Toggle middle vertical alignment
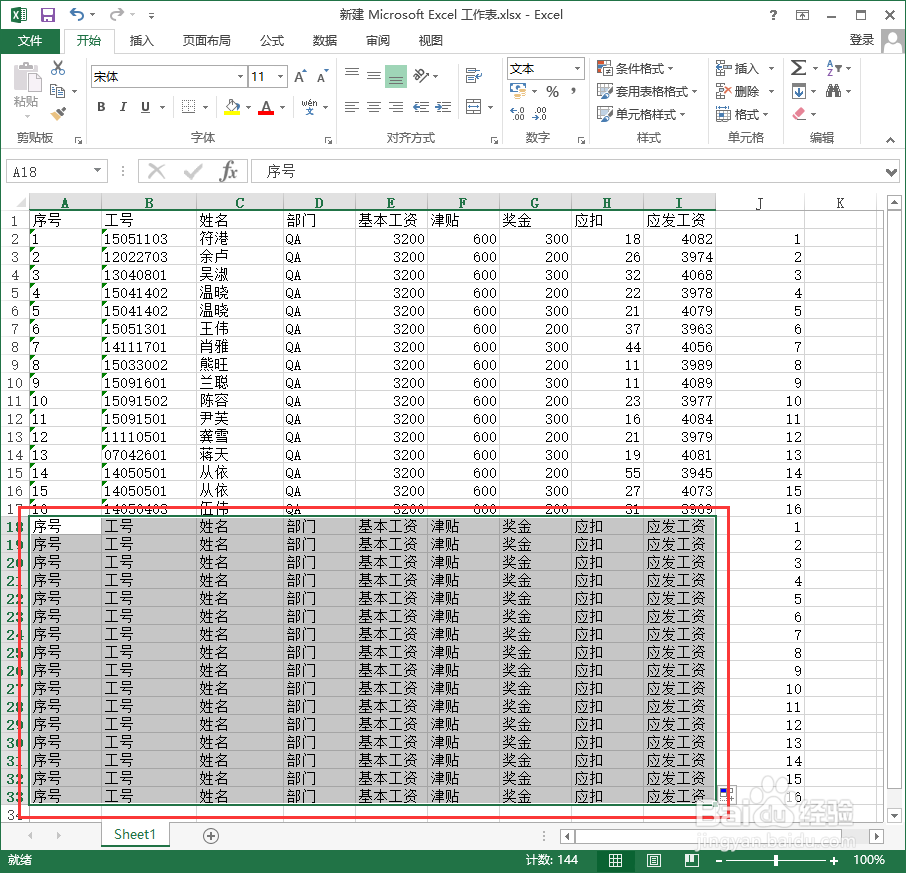The image size is (906, 873). pos(374,75)
